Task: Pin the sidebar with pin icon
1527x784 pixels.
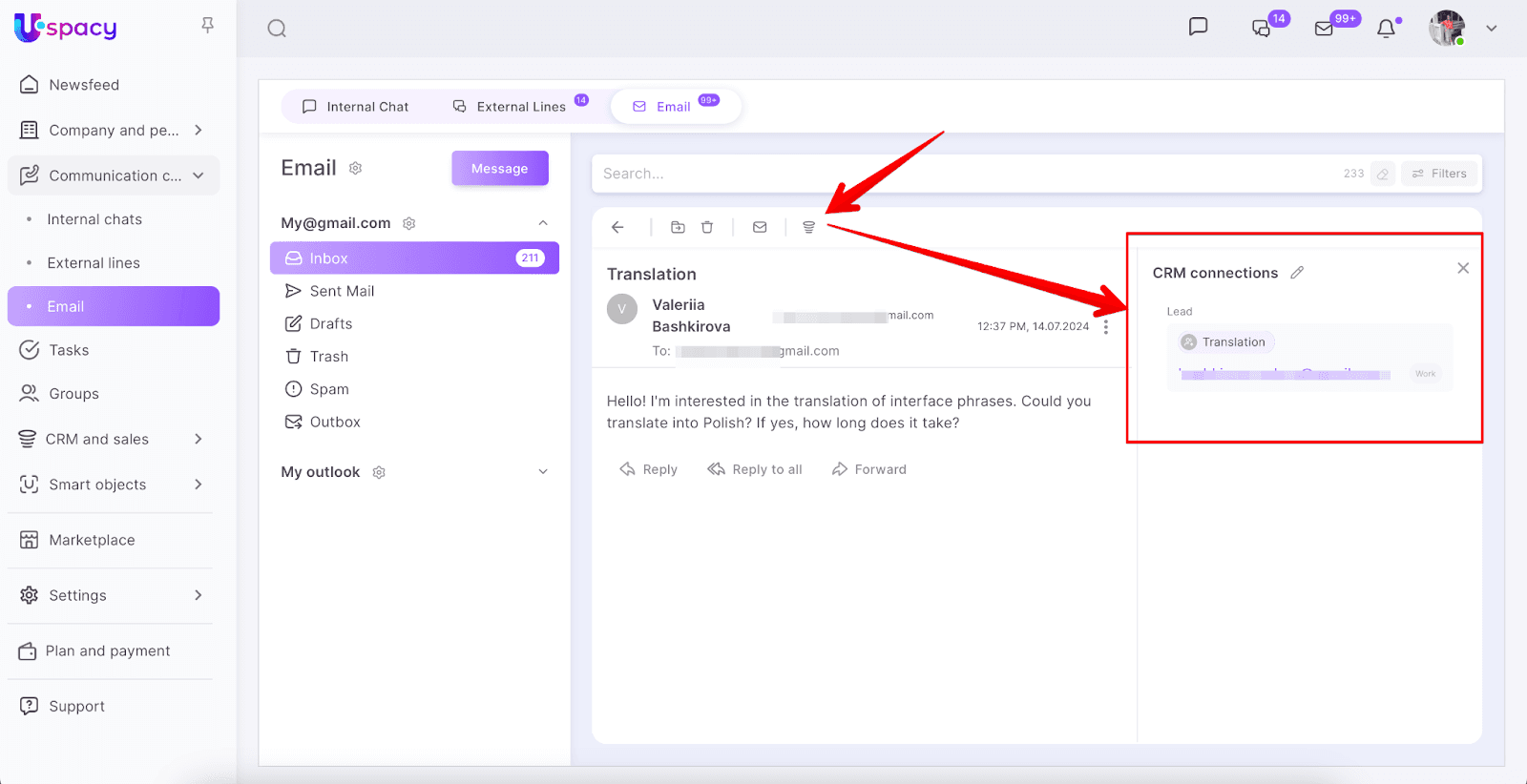Action: pos(207,26)
